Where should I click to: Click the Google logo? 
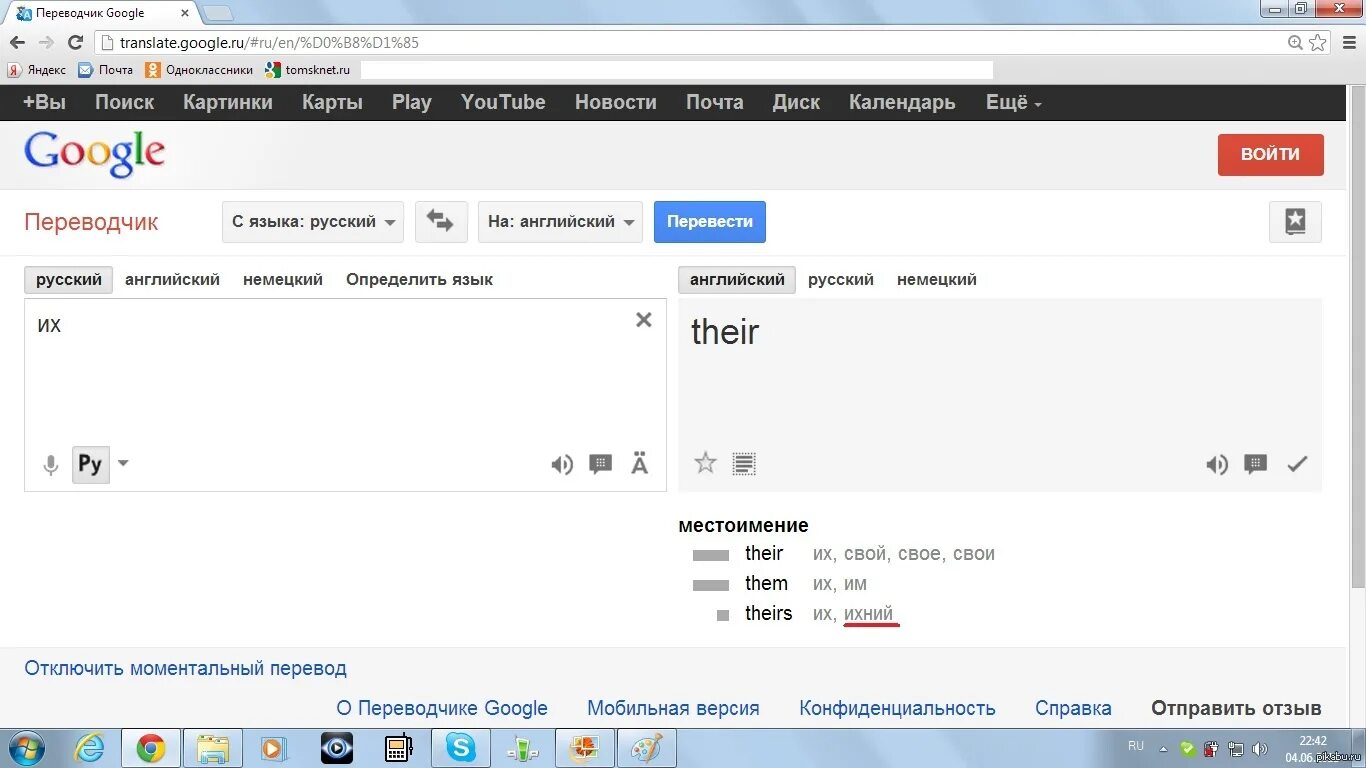(95, 154)
